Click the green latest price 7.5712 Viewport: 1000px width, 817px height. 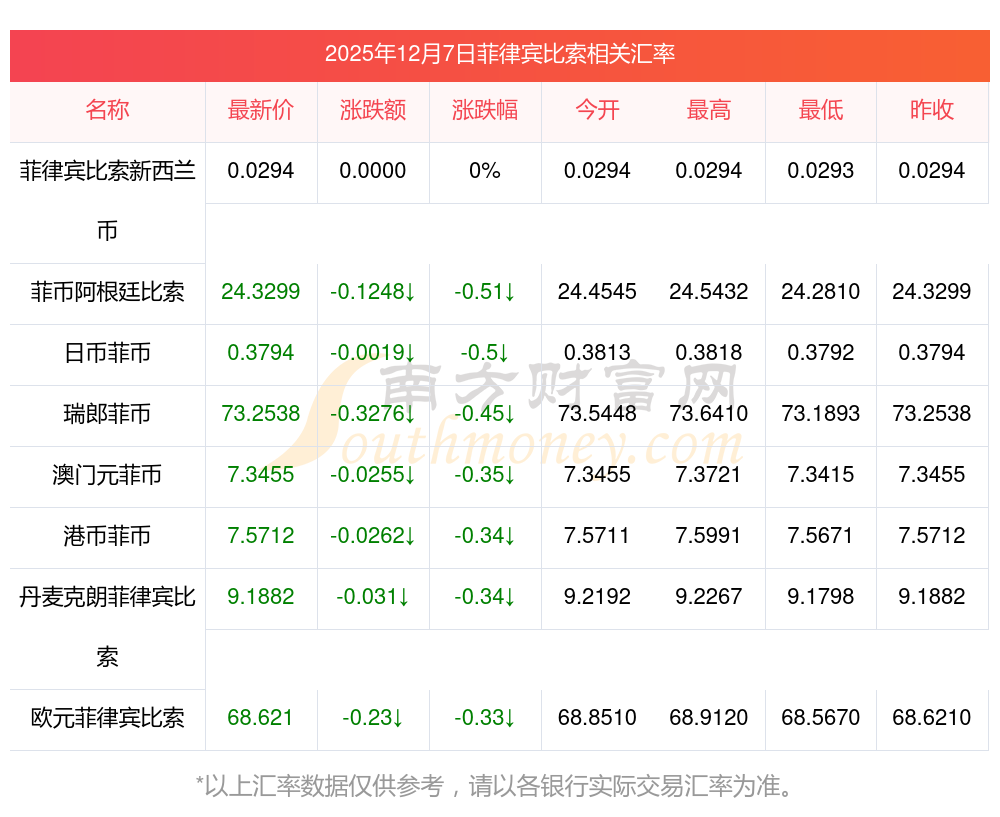[260, 535]
